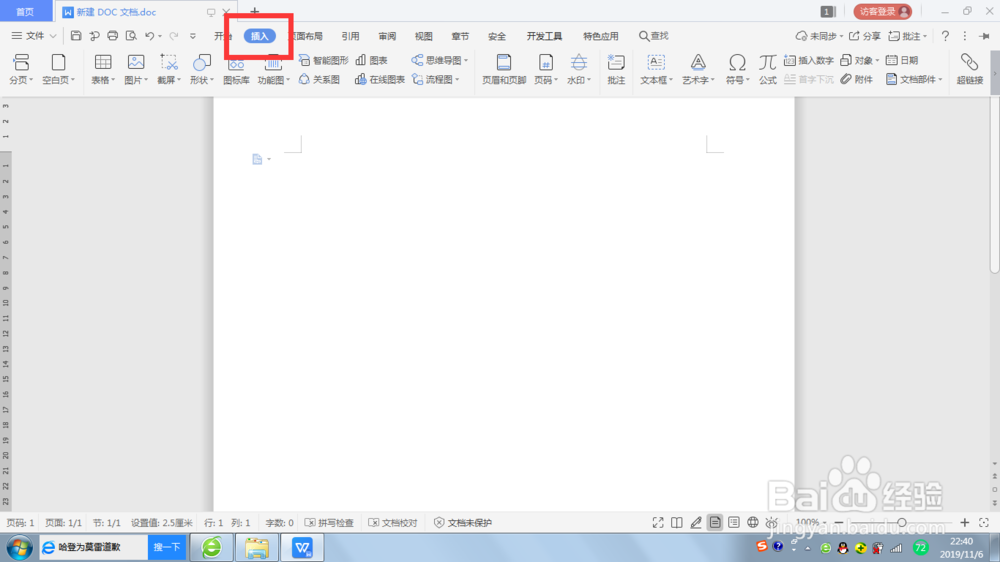Viewport: 1000px width, 562px height.
Task: Open the comment (批注) dropdown at top right
Action: click(x=908, y=36)
